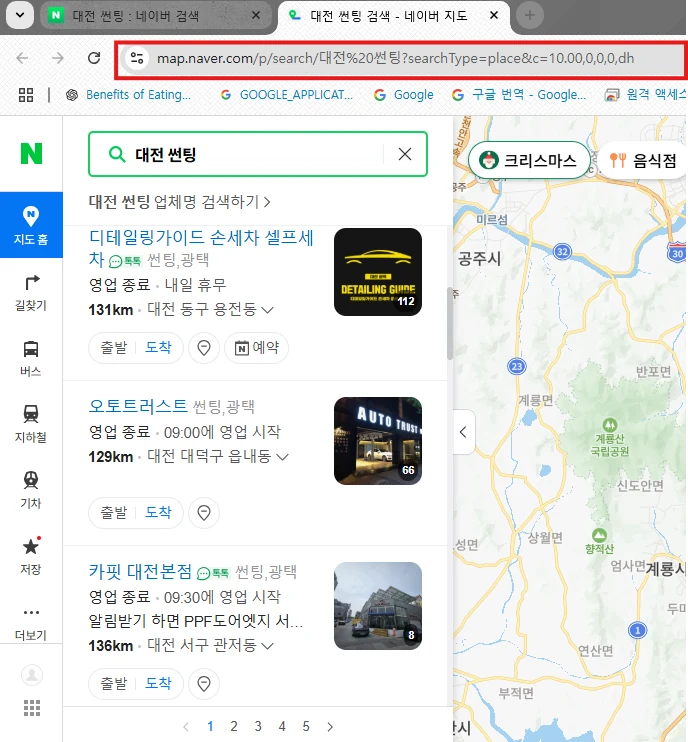The width and height of the screenshot is (688, 742).
Task: Open the Google bookmark
Action: point(404,95)
